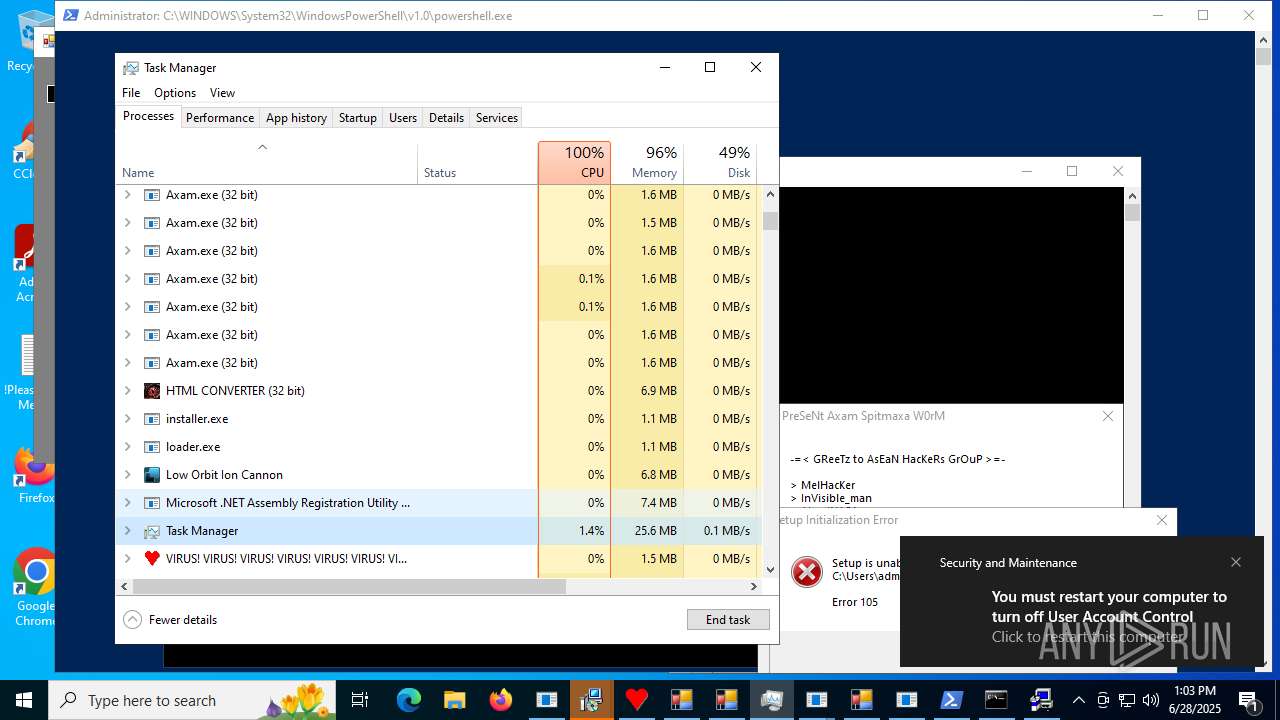
Task: Click the red heart taskbar icon
Action: (x=636, y=700)
